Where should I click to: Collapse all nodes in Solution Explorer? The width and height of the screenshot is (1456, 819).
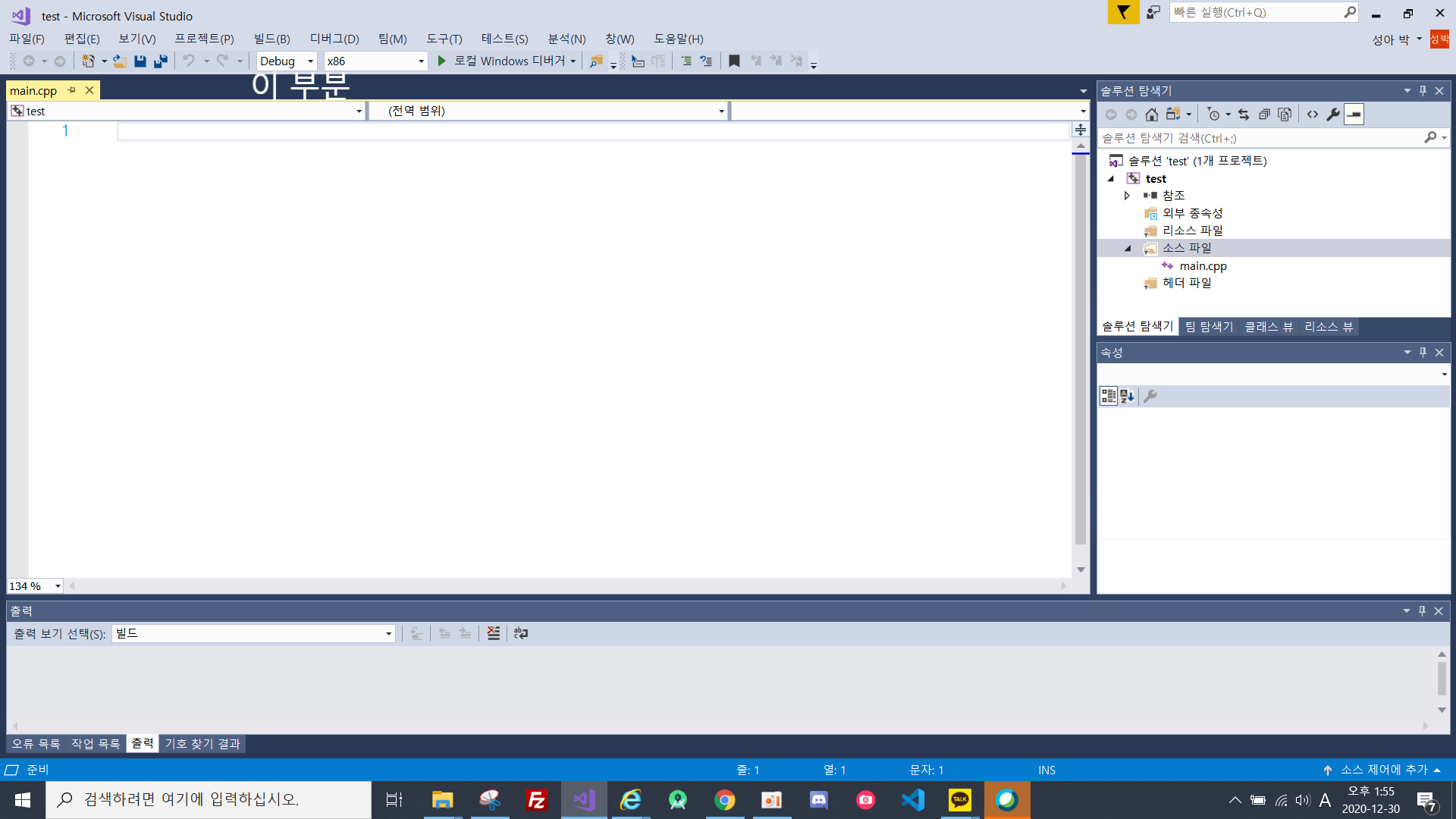click(1264, 115)
